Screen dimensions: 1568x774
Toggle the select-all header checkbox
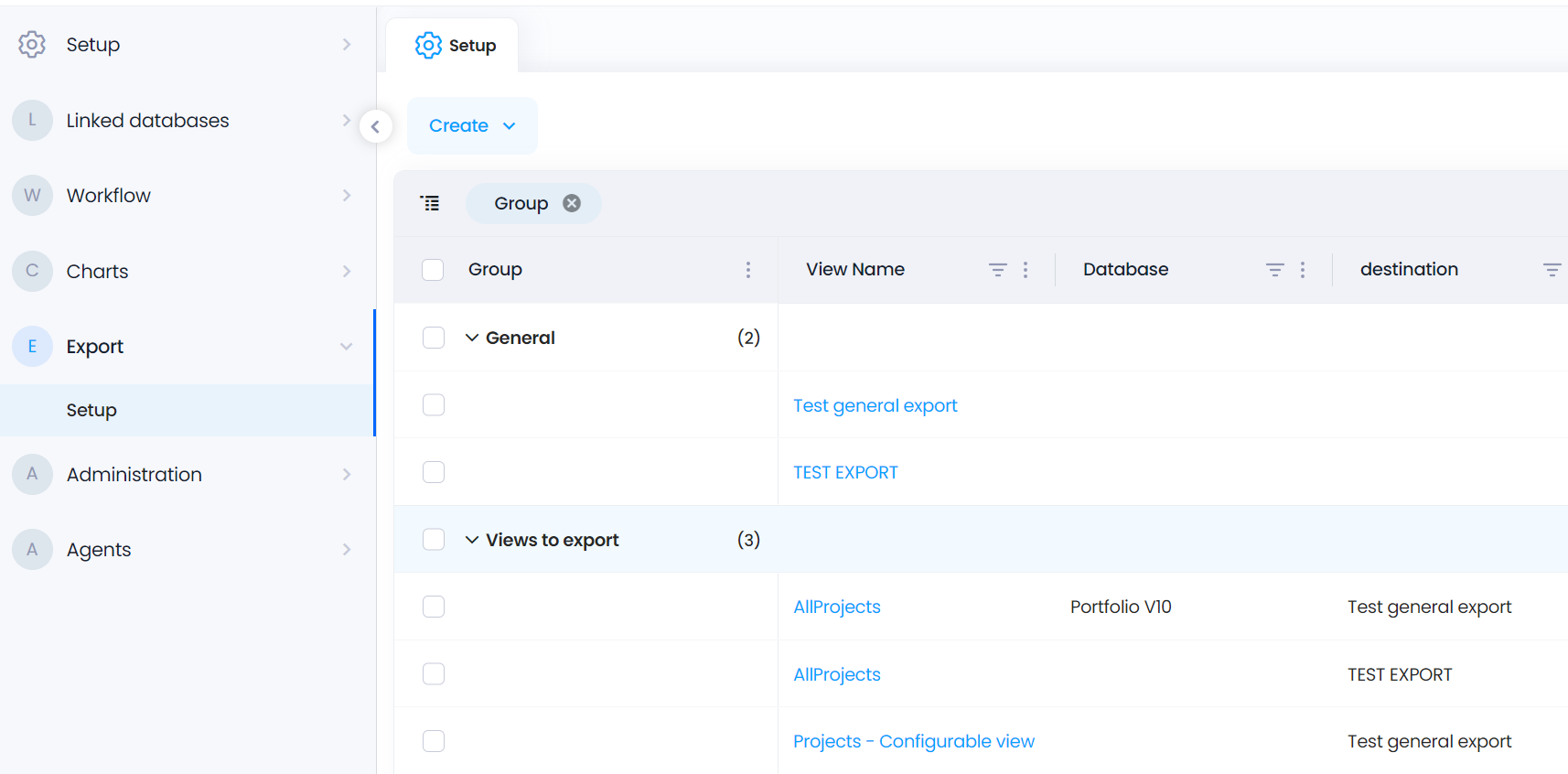click(x=433, y=270)
